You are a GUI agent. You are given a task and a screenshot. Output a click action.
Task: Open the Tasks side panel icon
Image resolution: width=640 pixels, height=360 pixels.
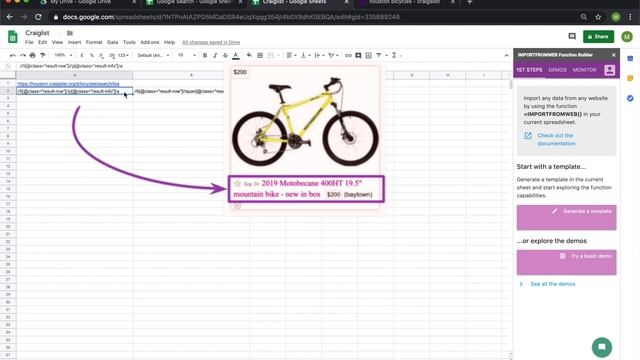(630, 98)
